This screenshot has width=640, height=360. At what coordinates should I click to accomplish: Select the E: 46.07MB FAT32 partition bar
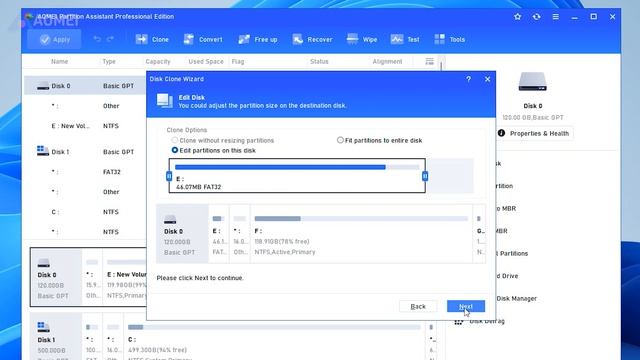click(297, 176)
